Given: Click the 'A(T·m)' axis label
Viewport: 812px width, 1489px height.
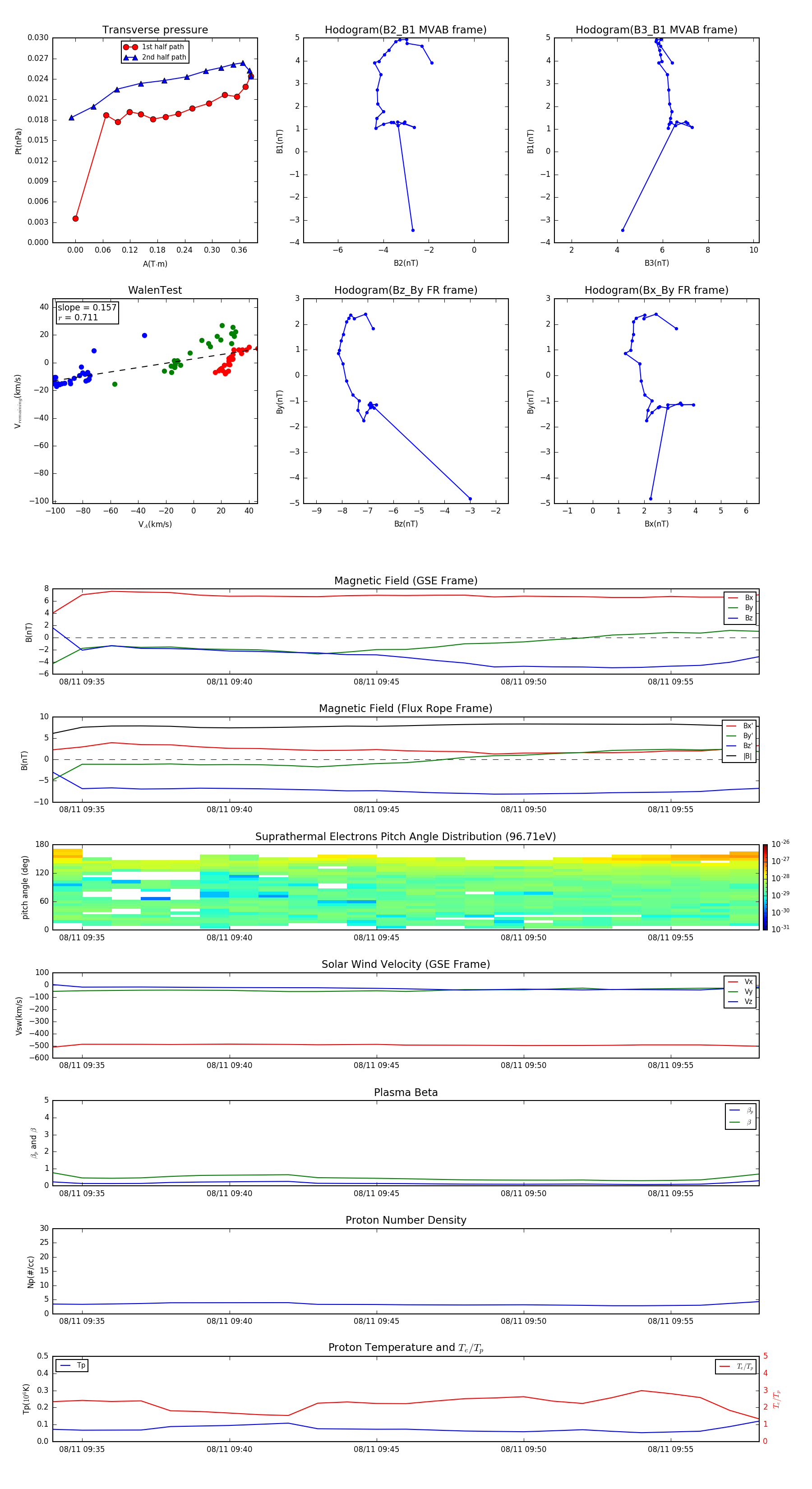Looking at the screenshot, I should click(155, 264).
